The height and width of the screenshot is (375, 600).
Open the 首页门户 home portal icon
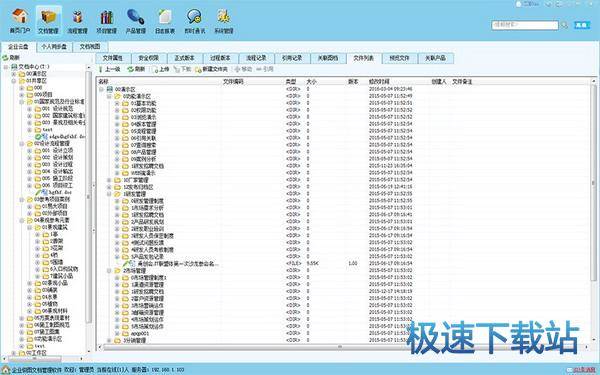(x=20, y=21)
